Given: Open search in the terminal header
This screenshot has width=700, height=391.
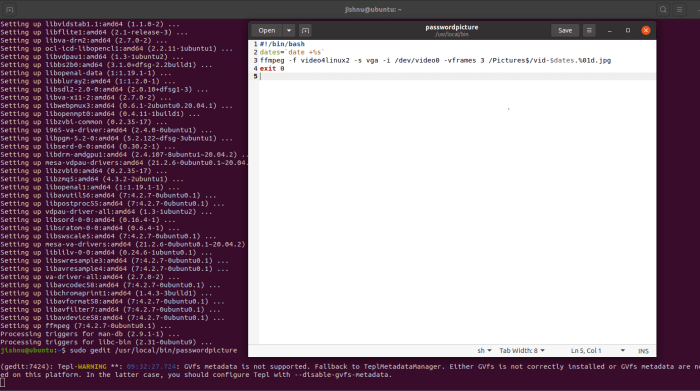Looking at the screenshot, I should tap(663, 9).
